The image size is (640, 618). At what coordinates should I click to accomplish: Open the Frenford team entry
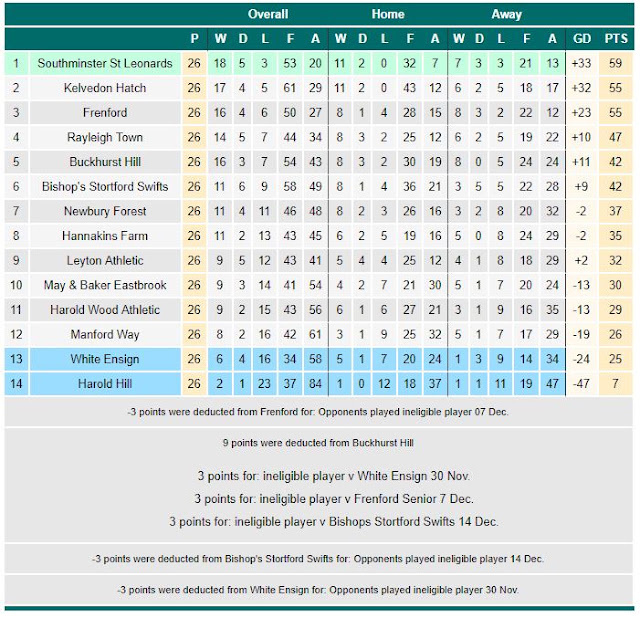point(105,113)
